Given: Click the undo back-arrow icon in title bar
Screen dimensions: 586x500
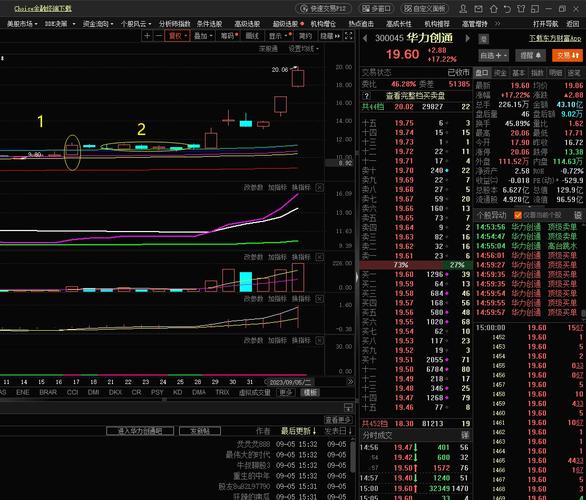Looking at the screenshot, I should (x=507, y=9).
